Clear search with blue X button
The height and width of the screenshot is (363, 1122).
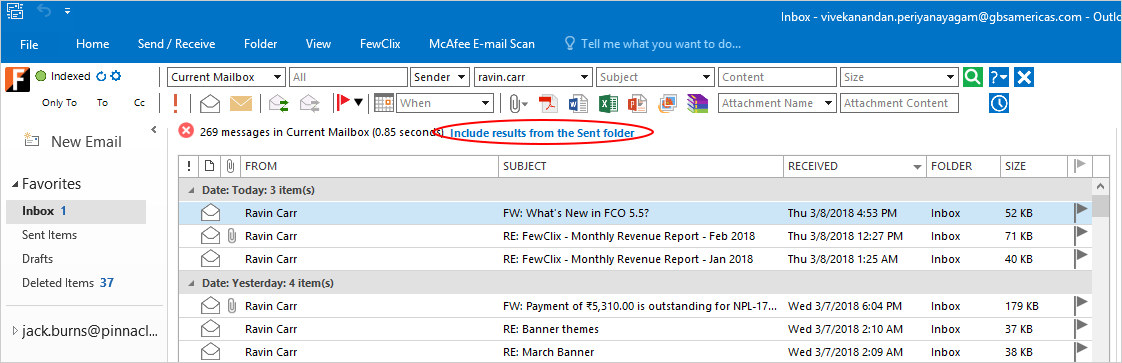pyautogui.click(x=1025, y=77)
